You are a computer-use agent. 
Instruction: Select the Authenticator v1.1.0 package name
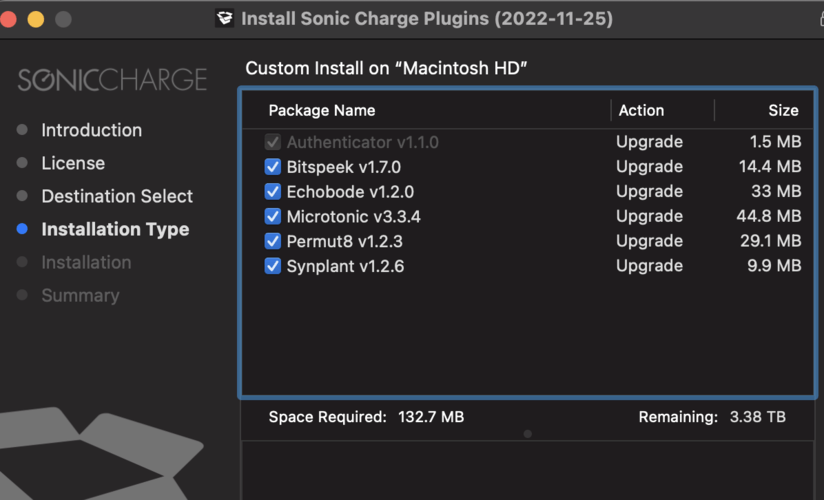[363, 142]
